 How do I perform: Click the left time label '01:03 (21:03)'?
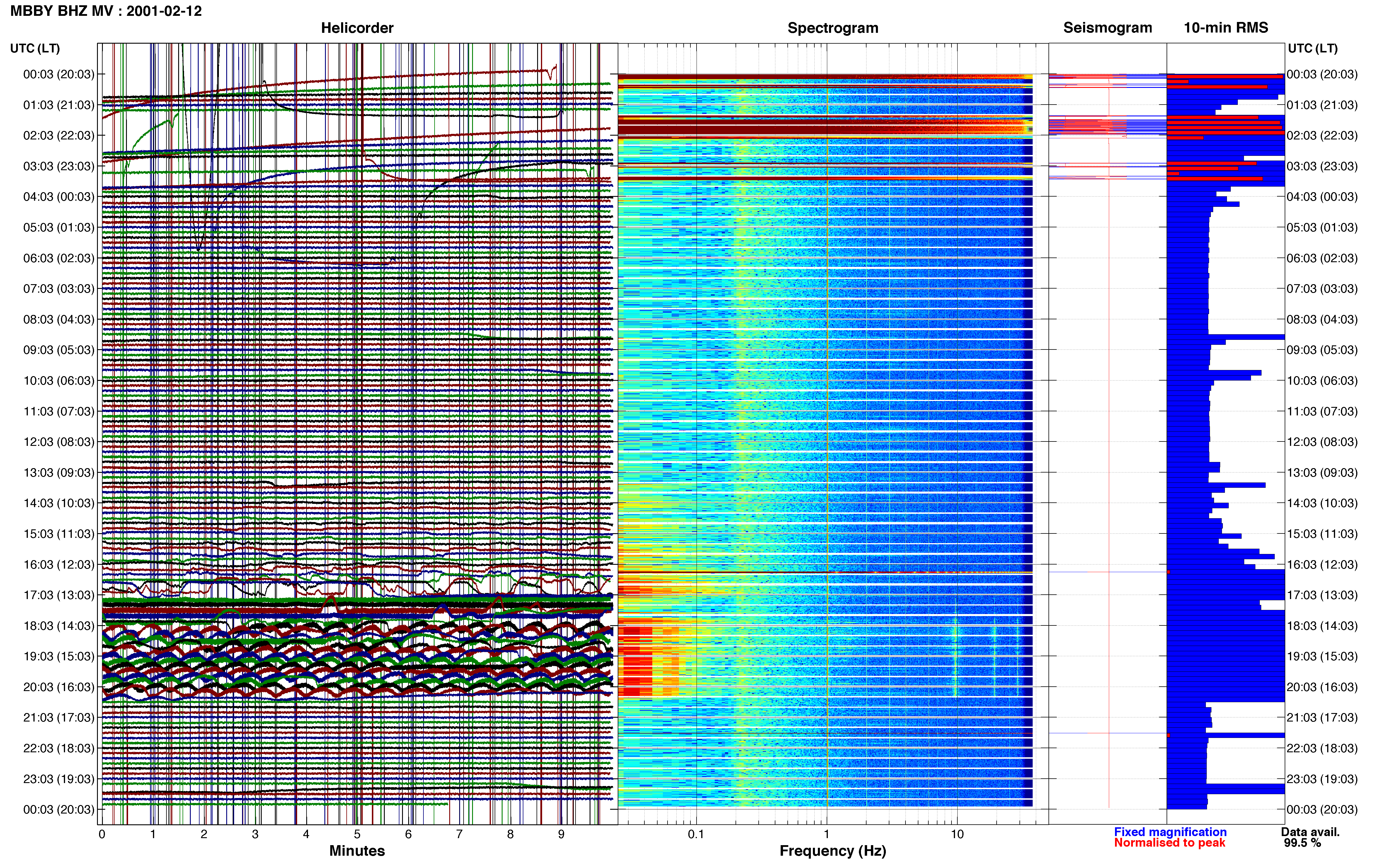59,105
